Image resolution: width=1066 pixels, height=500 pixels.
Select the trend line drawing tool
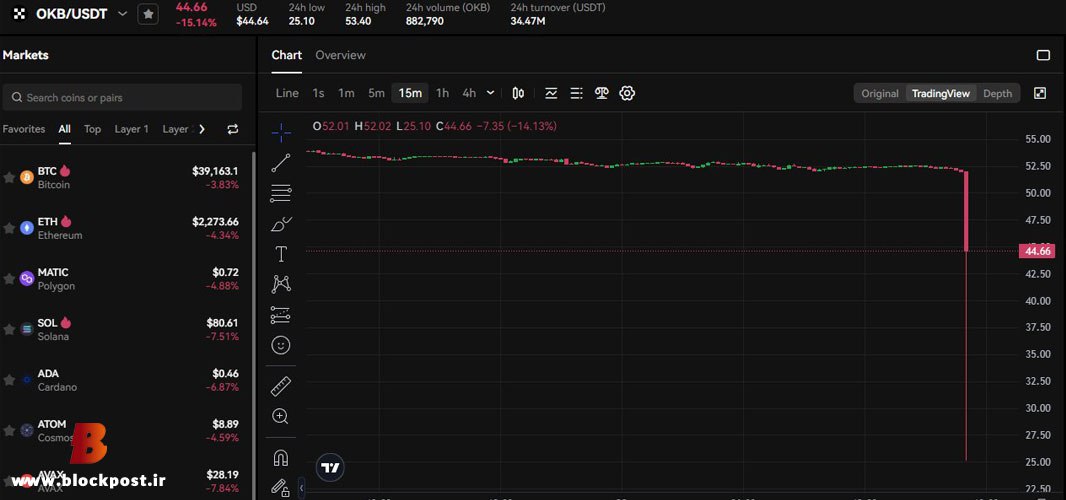click(281, 163)
